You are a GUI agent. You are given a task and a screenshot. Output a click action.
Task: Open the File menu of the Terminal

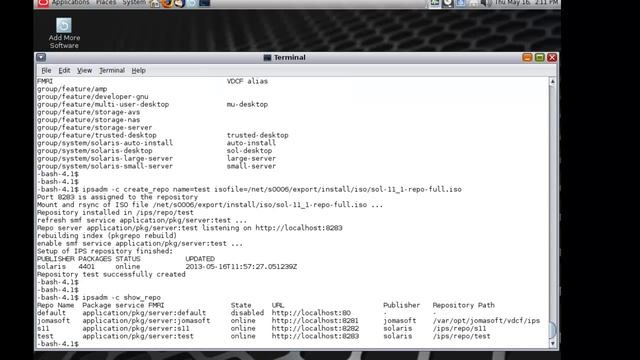click(x=46, y=71)
